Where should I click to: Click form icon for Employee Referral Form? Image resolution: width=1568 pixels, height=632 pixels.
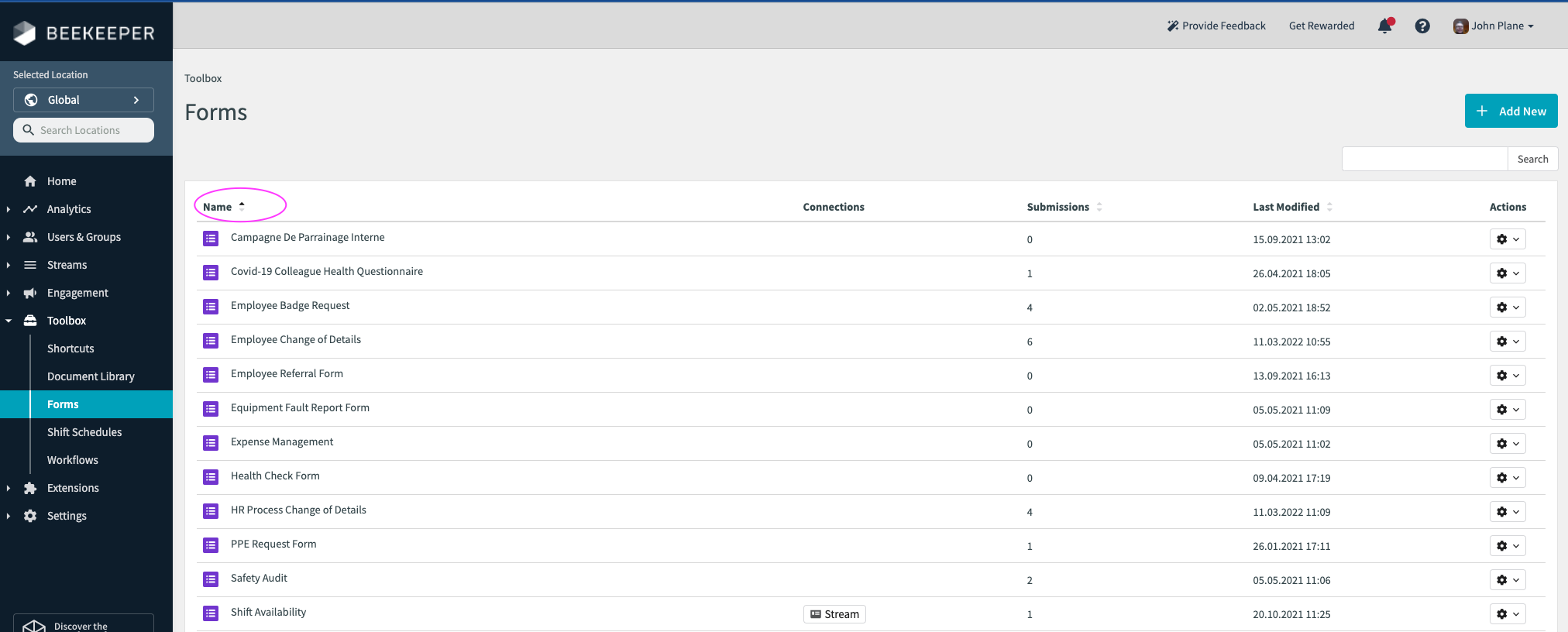pos(211,375)
